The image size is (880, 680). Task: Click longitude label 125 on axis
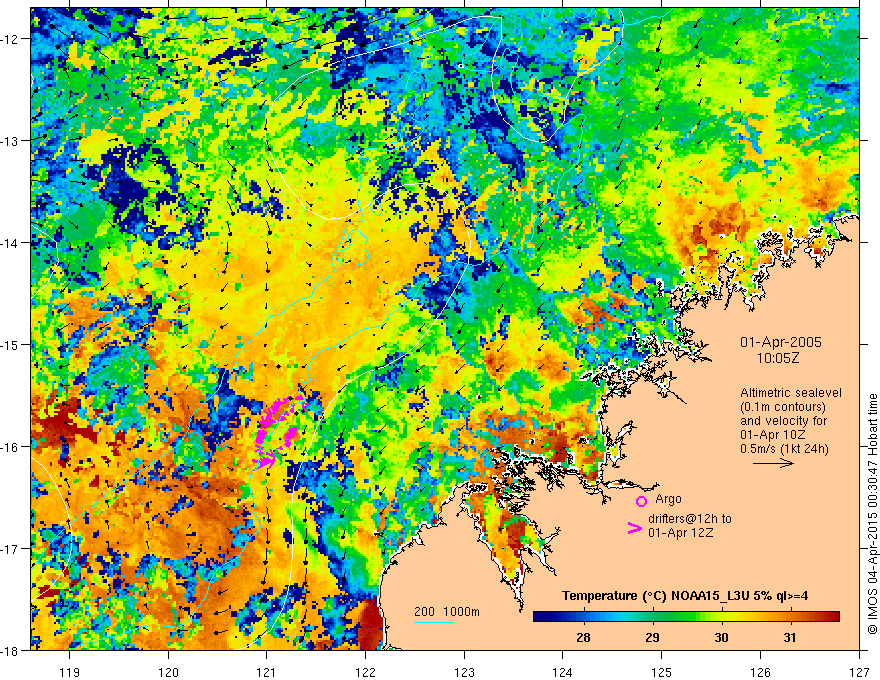(662, 672)
